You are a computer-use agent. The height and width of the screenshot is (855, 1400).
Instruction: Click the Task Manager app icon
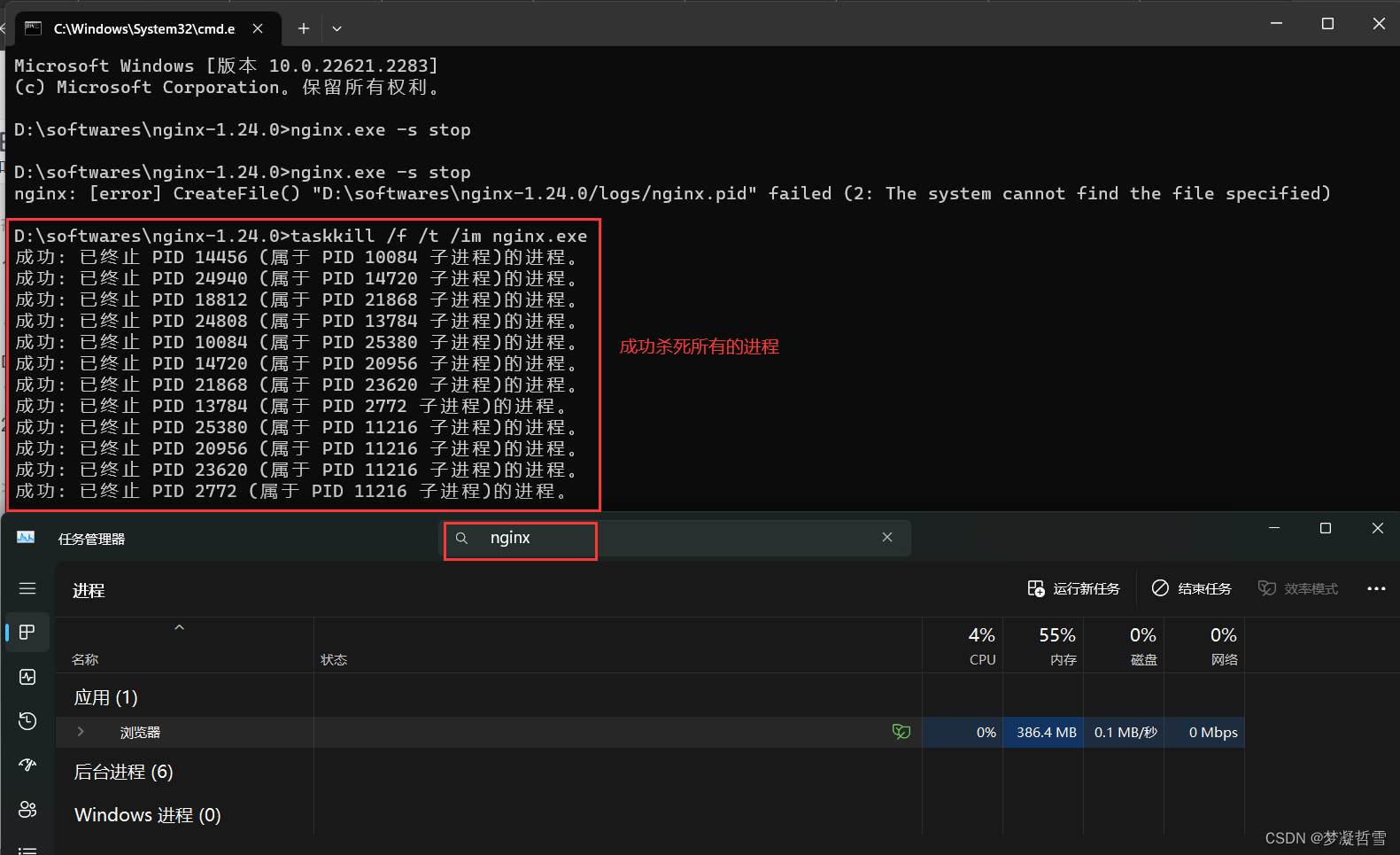(x=26, y=538)
